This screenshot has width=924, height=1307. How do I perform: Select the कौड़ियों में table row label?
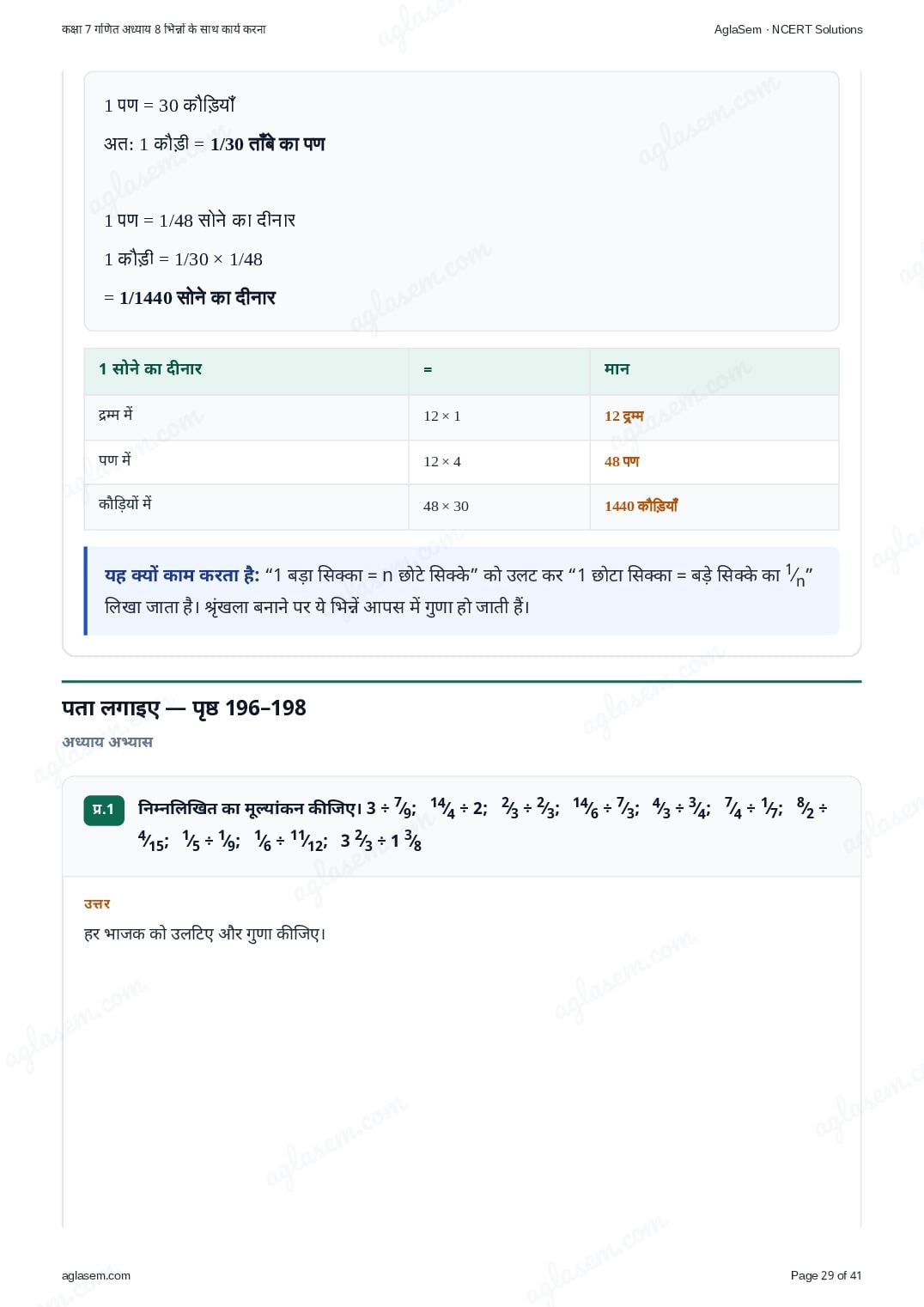(x=125, y=504)
